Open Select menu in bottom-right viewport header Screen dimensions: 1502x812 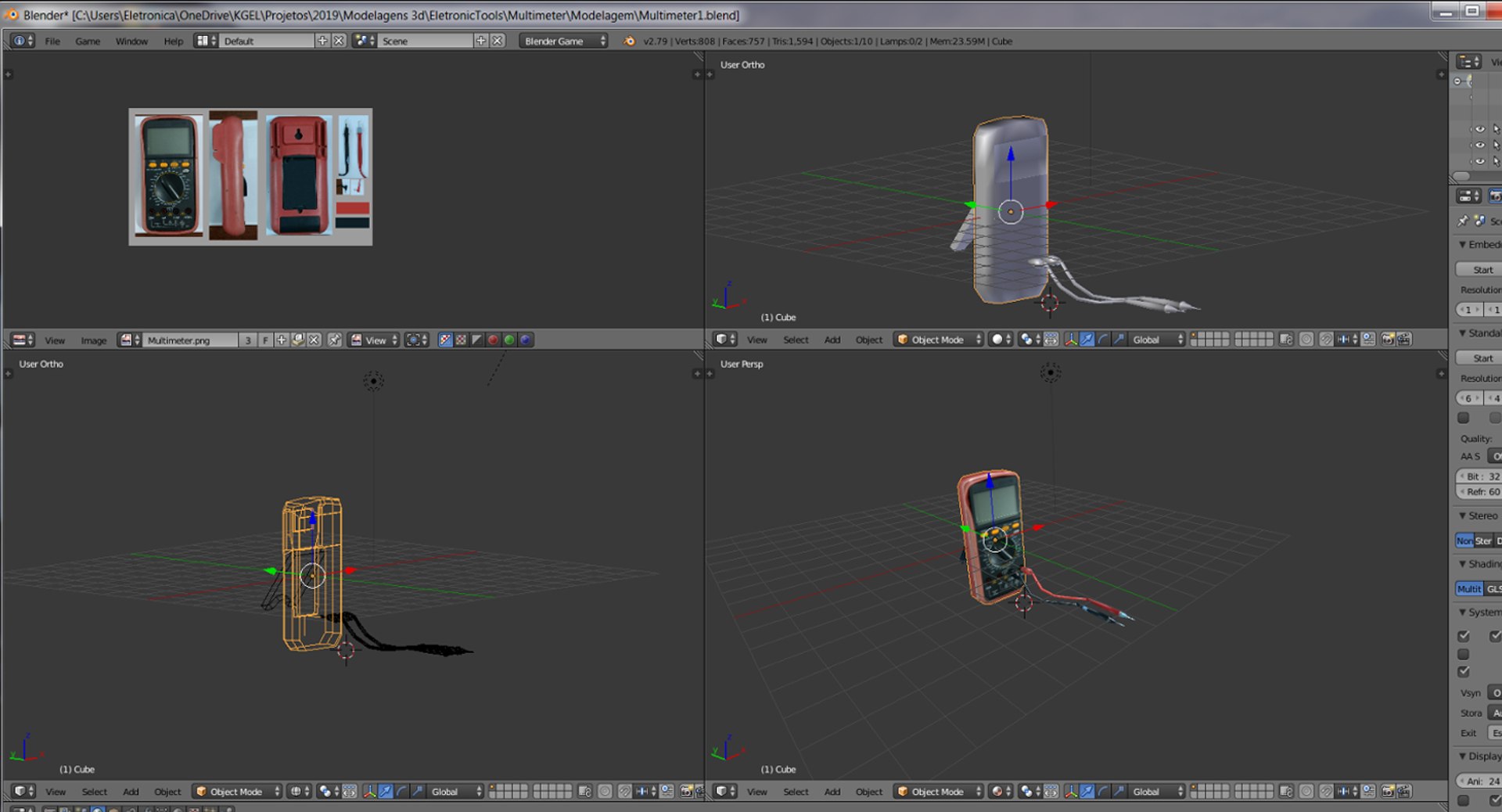click(796, 792)
